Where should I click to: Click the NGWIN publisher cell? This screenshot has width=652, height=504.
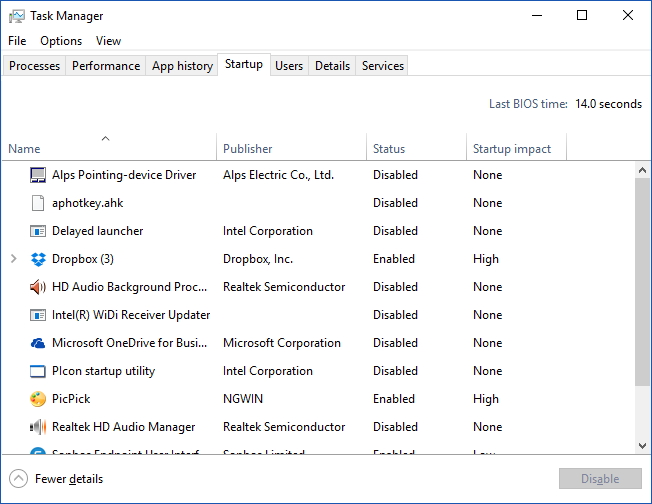tap(243, 399)
